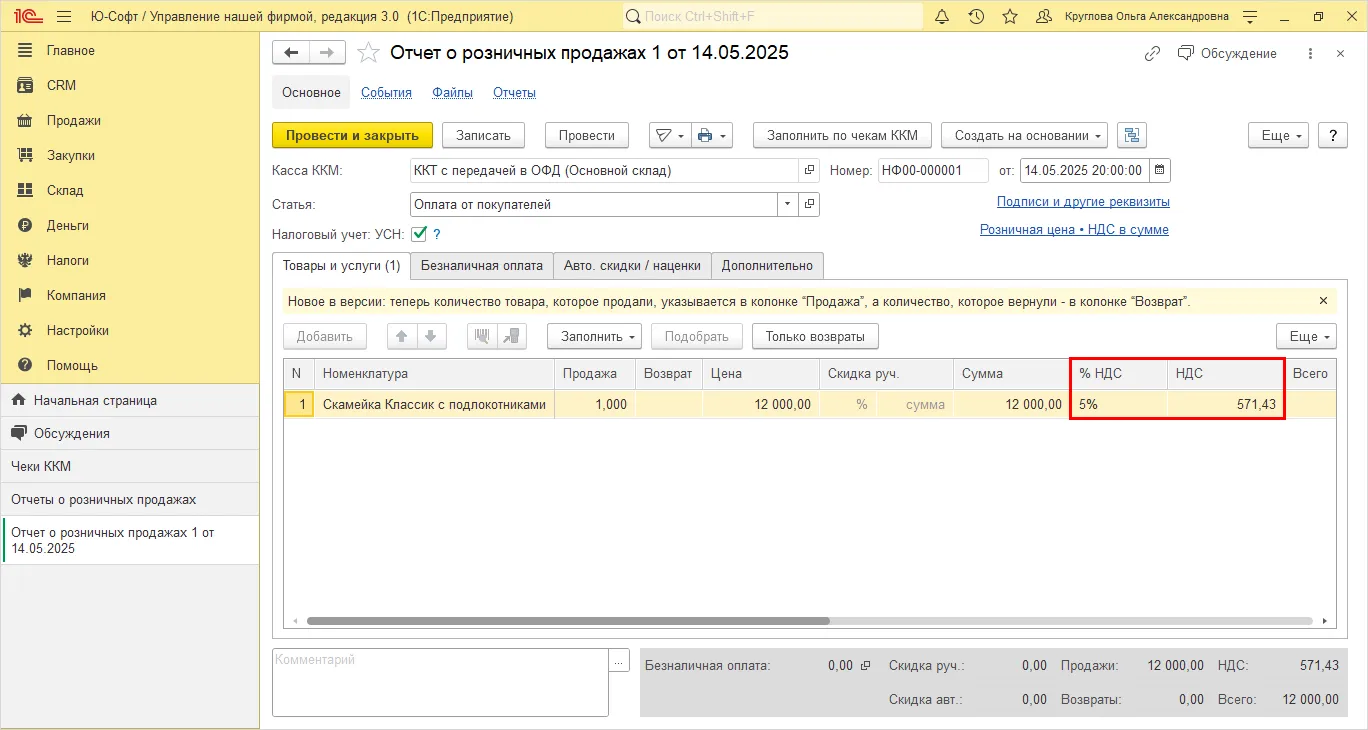Click table horizontal scrollbar

pyautogui.click(x=568, y=621)
